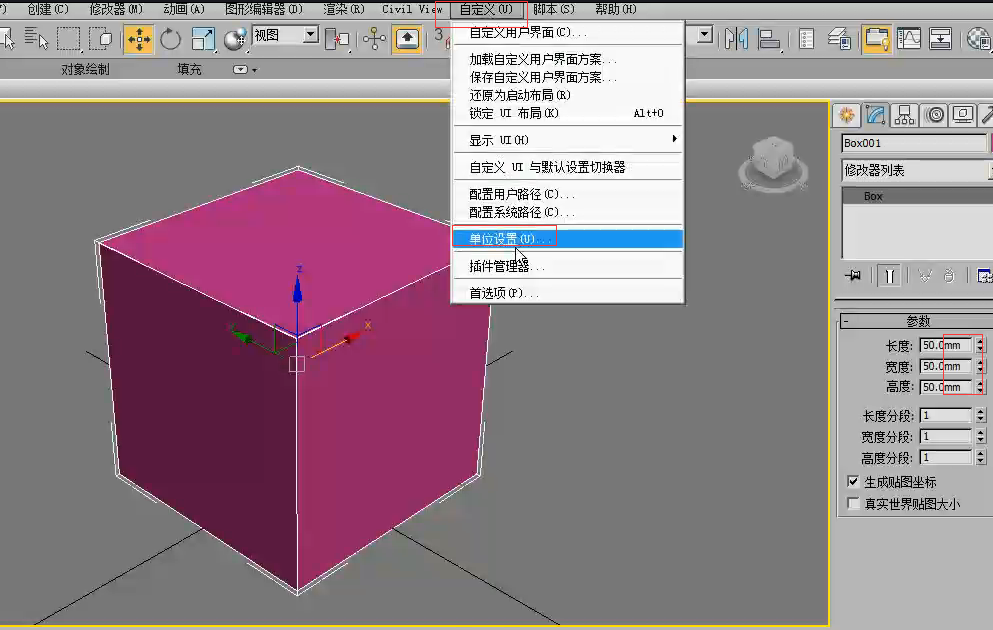This screenshot has height=630, width=993.
Task: Toggle show end result button
Action: (x=887, y=276)
